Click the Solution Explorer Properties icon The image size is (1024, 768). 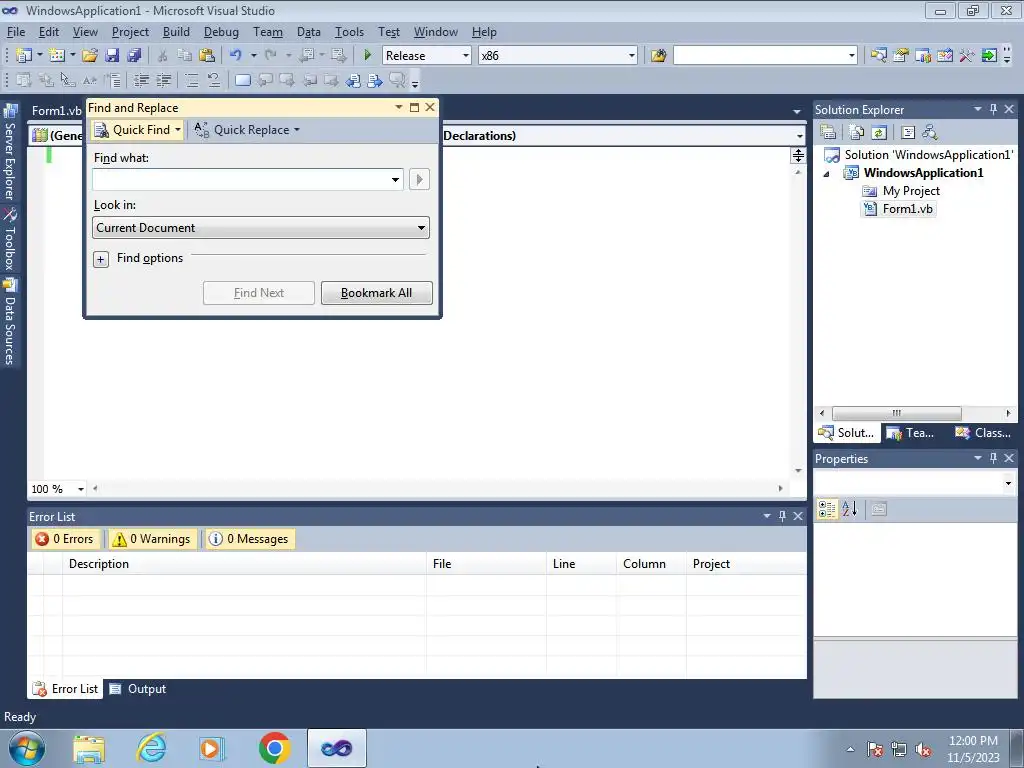(828, 132)
